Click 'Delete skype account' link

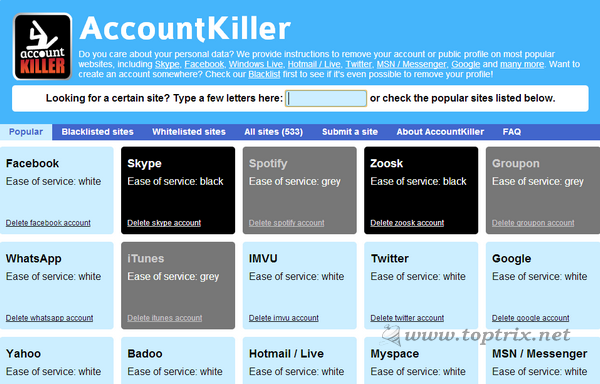(164, 223)
